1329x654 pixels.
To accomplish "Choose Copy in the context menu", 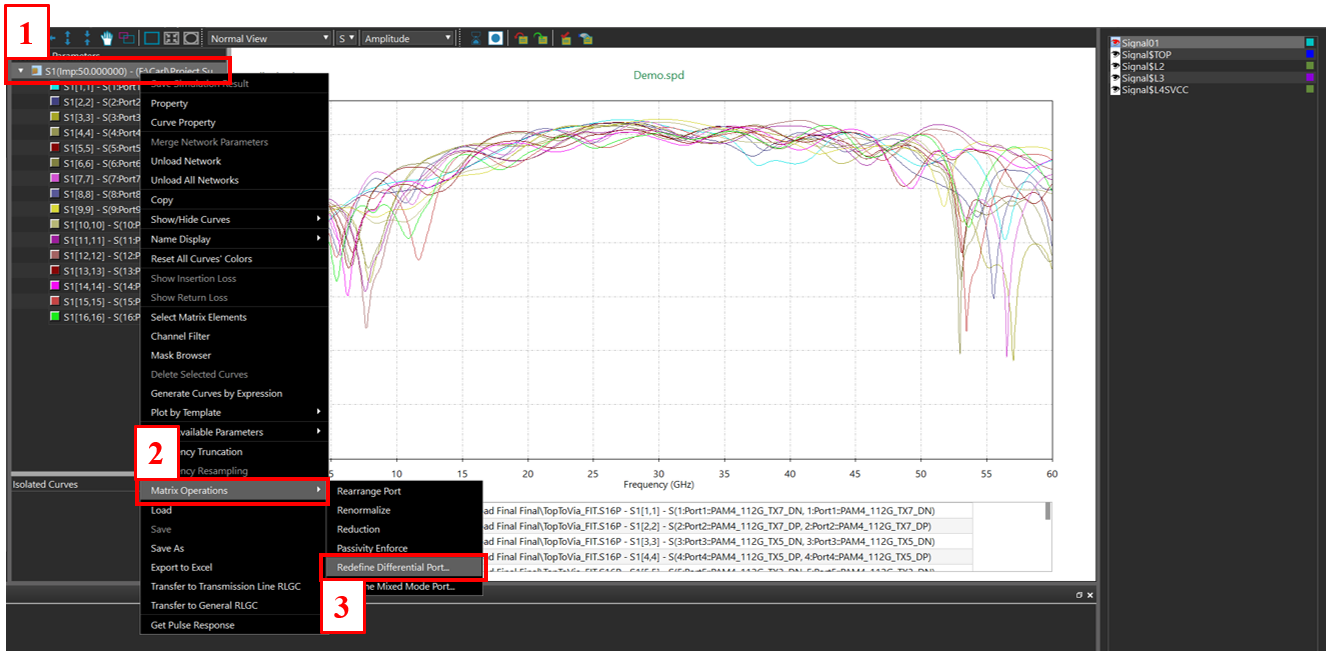I will [234, 200].
